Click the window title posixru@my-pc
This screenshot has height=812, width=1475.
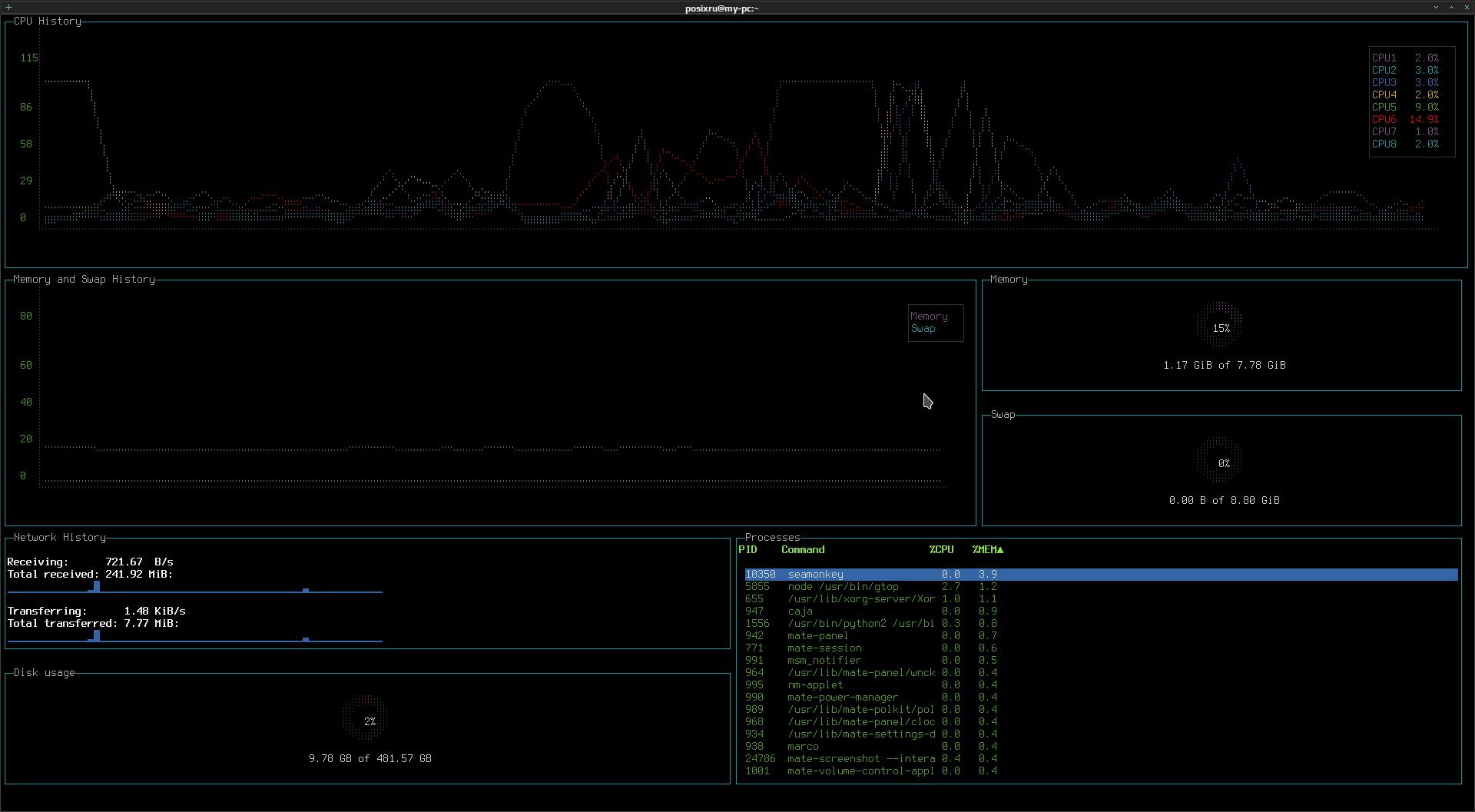click(x=721, y=8)
